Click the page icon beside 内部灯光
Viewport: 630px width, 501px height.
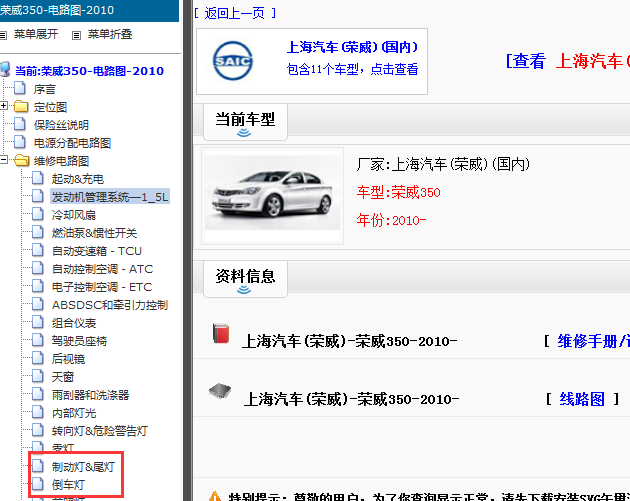pyautogui.click(x=38, y=412)
